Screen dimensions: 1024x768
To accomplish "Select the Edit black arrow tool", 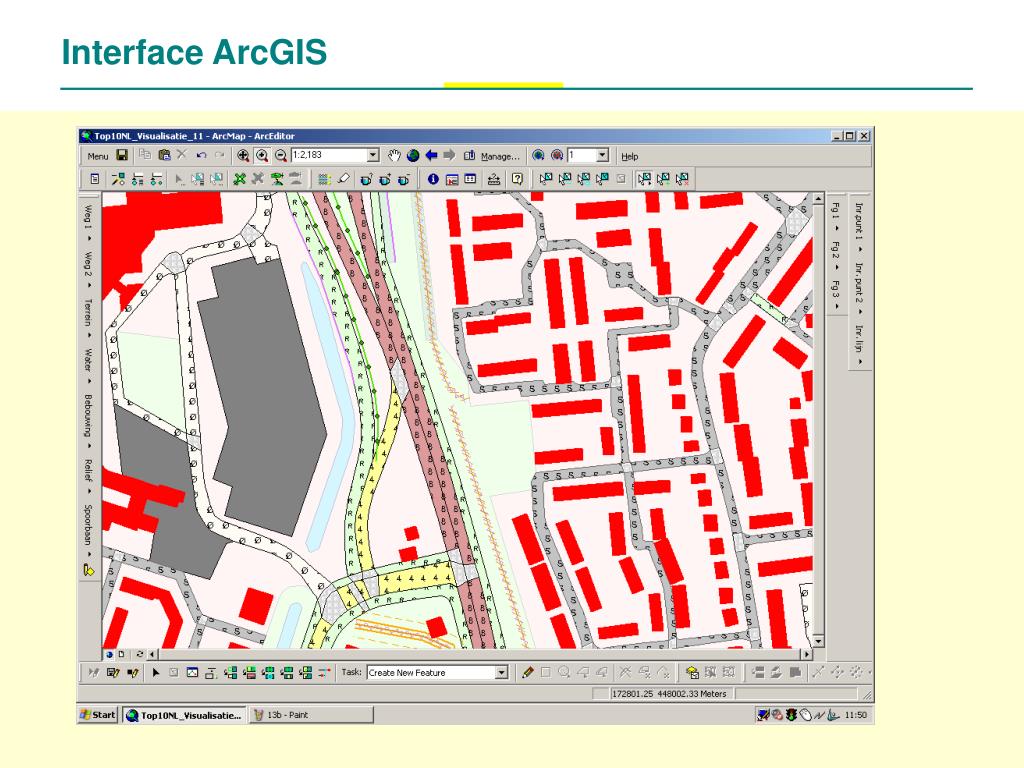I will click(155, 672).
